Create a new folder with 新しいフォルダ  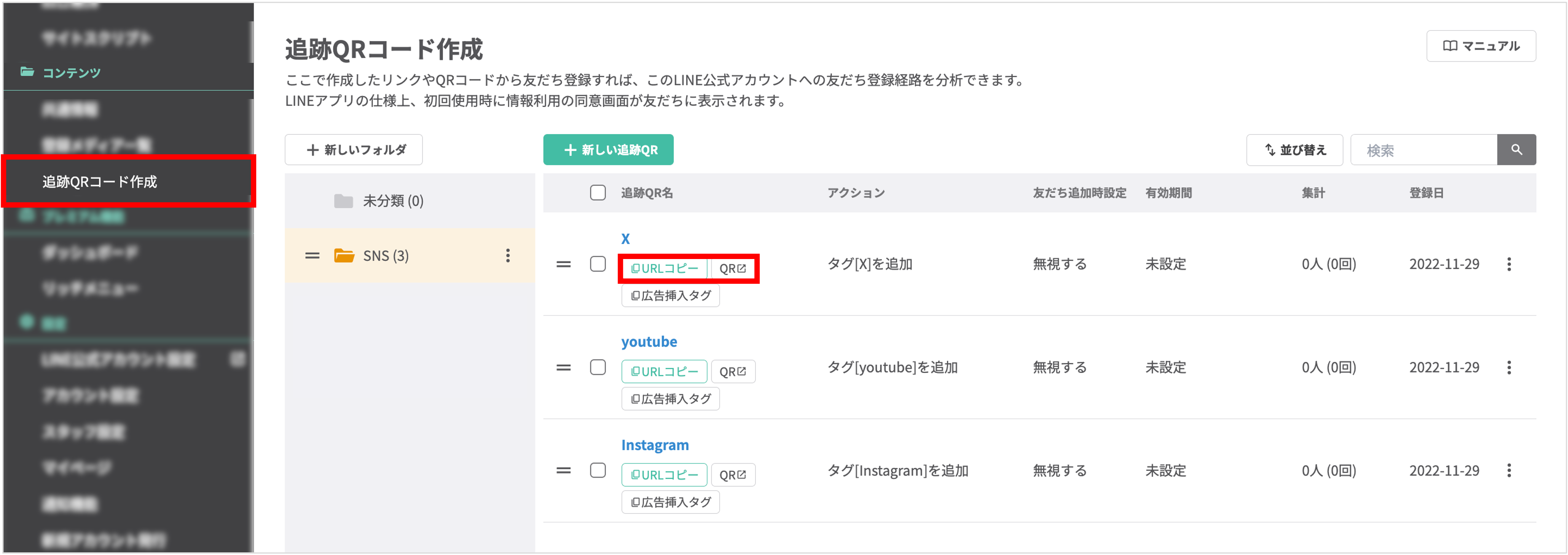[x=353, y=149]
